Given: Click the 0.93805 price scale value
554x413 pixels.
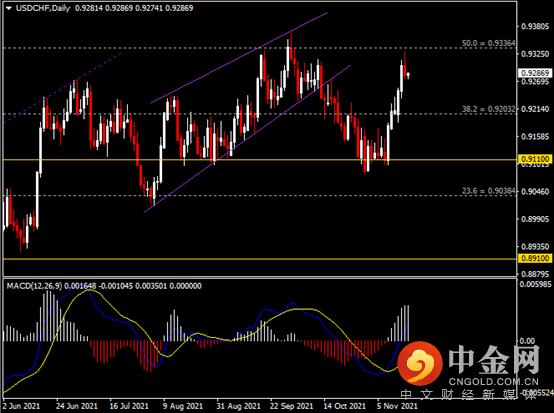Looking at the screenshot, I should (535, 26).
